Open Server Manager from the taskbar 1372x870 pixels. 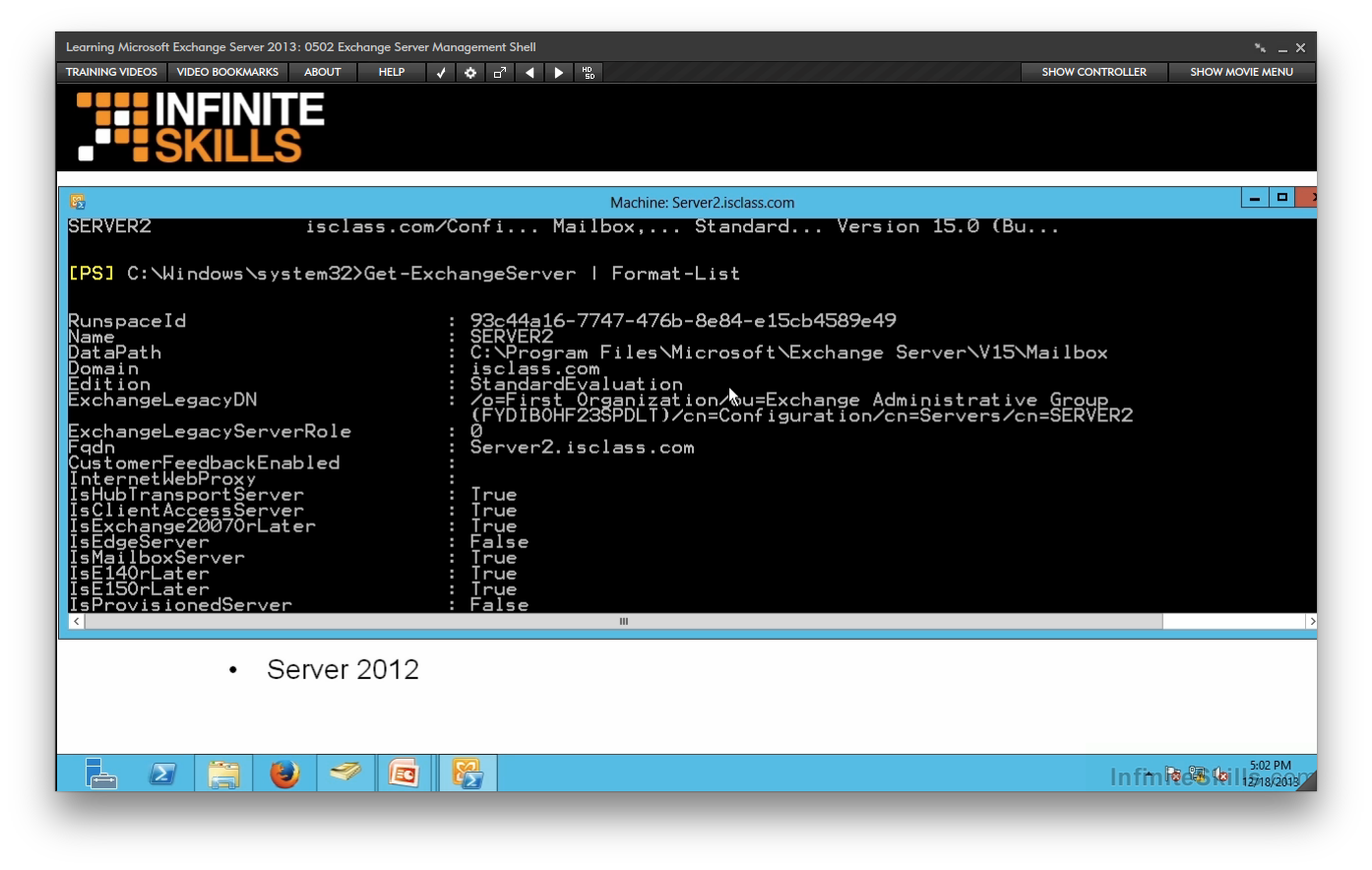point(100,774)
